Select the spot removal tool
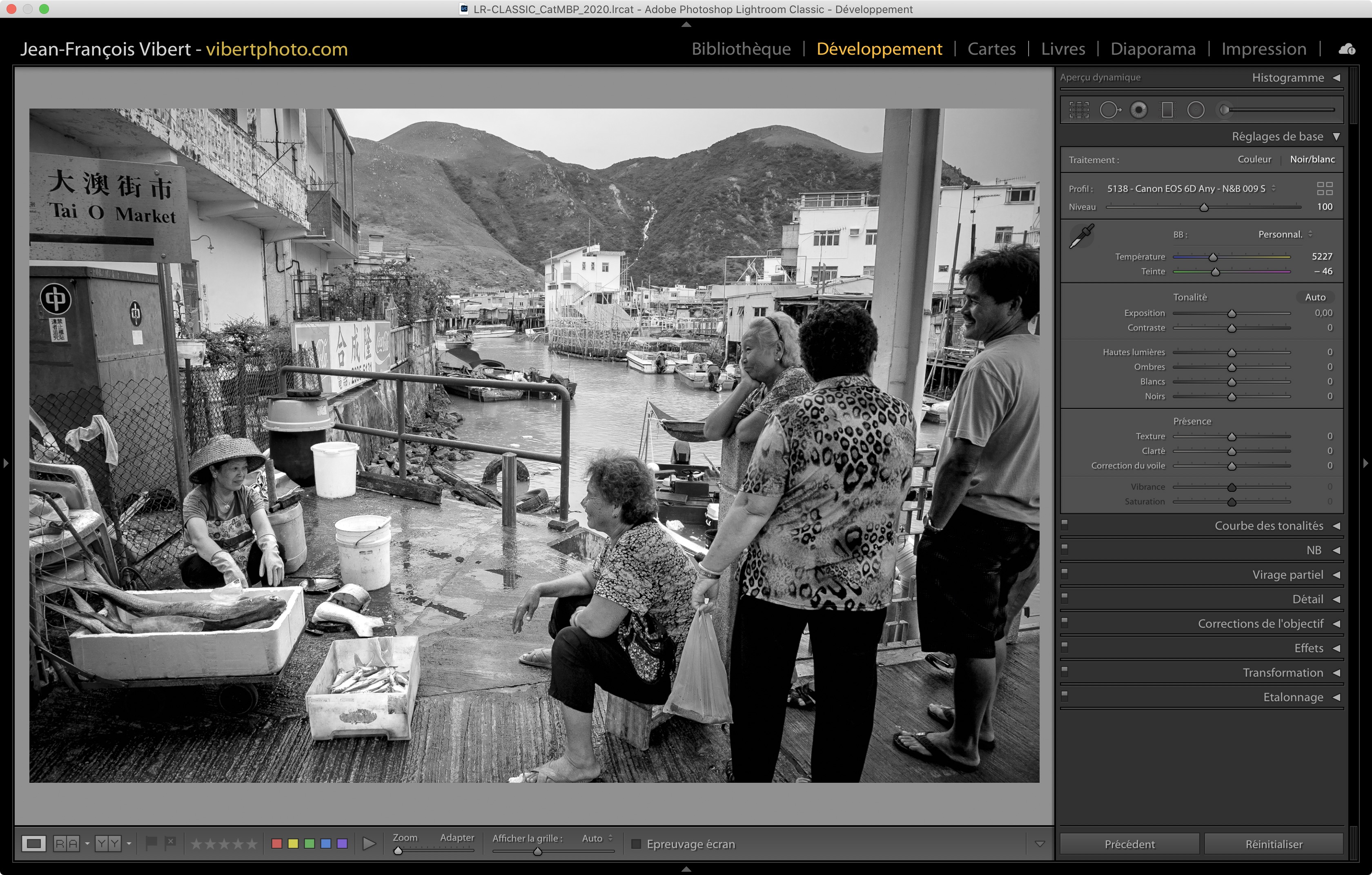1372x875 pixels. (1109, 110)
